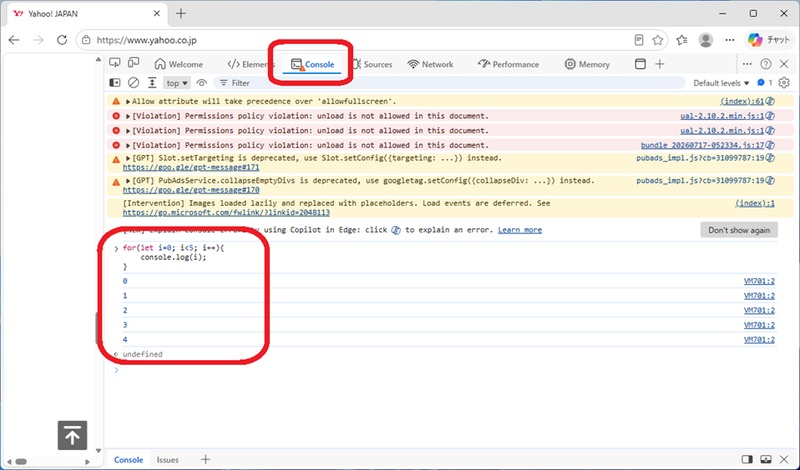Toggle device emulation mode

pyautogui.click(x=133, y=63)
